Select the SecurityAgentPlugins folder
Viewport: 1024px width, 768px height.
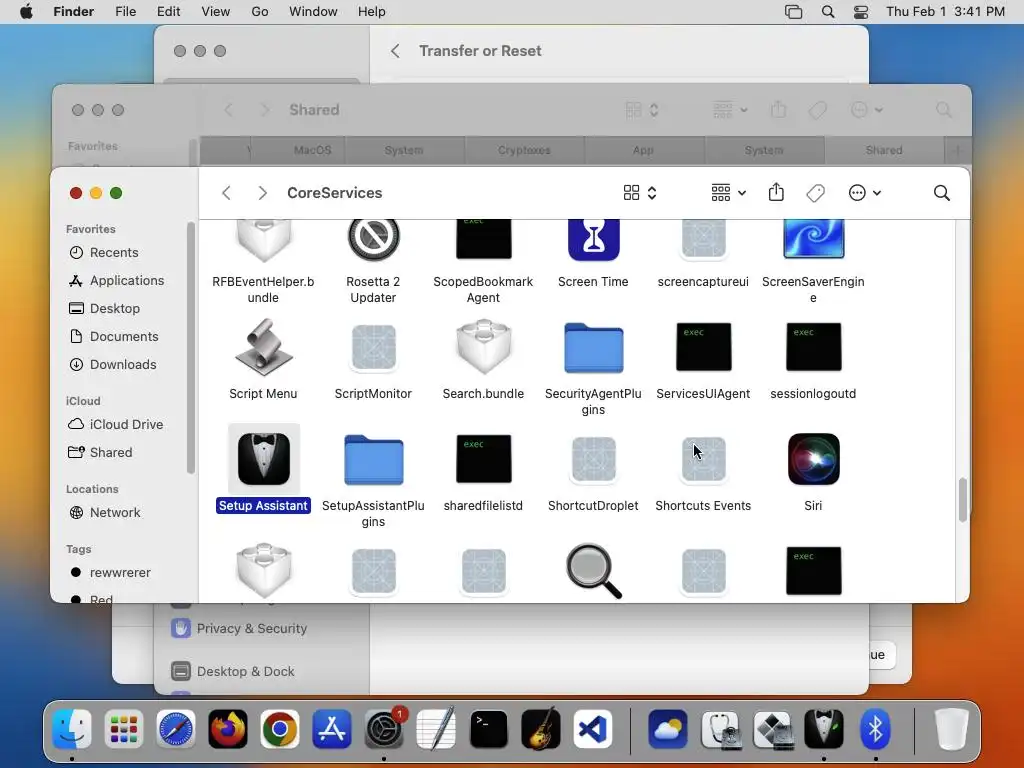593,347
